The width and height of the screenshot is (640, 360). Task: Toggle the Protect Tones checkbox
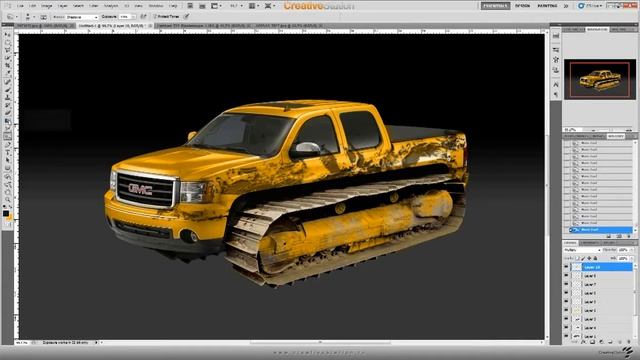coord(155,16)
